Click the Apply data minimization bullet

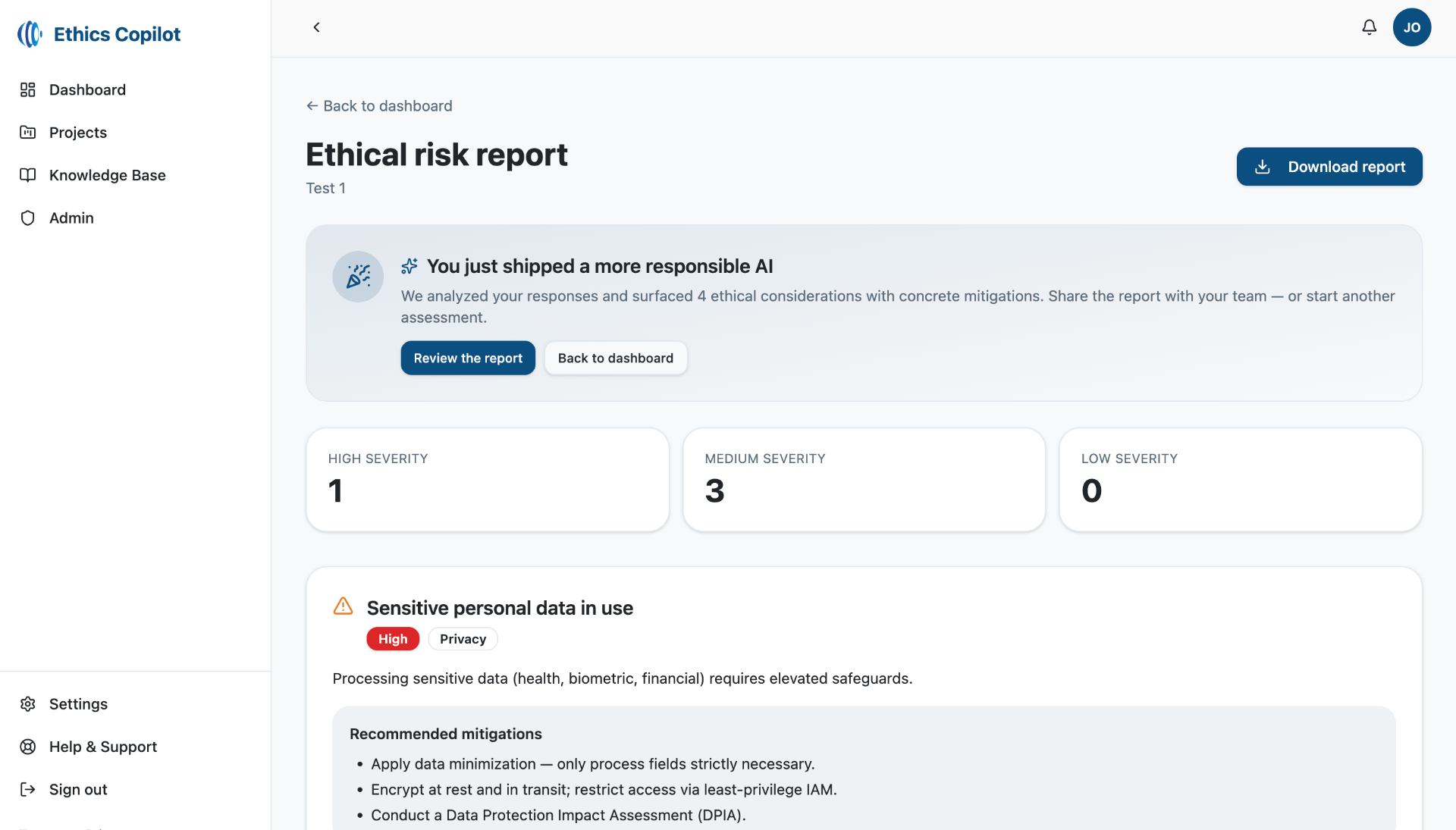[592, 764]
